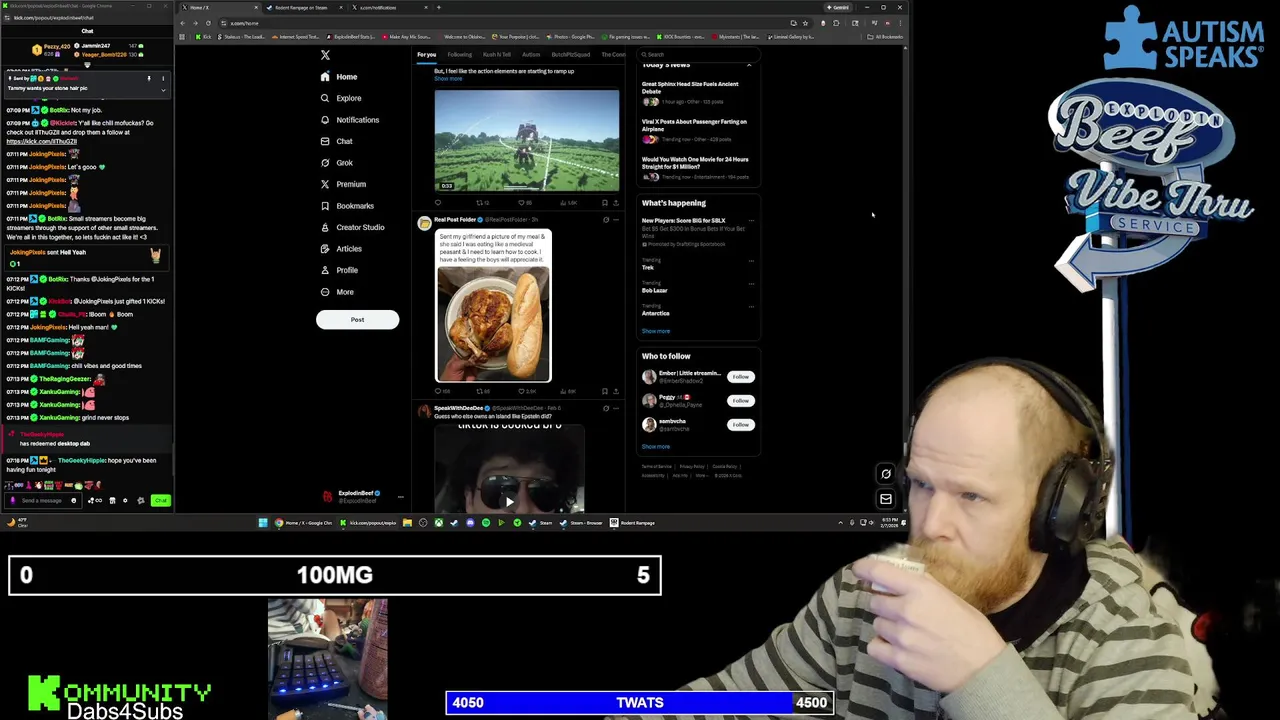Open the emoji picker in Kick chat
This screenshot has width=1280, height=720.
73,500
